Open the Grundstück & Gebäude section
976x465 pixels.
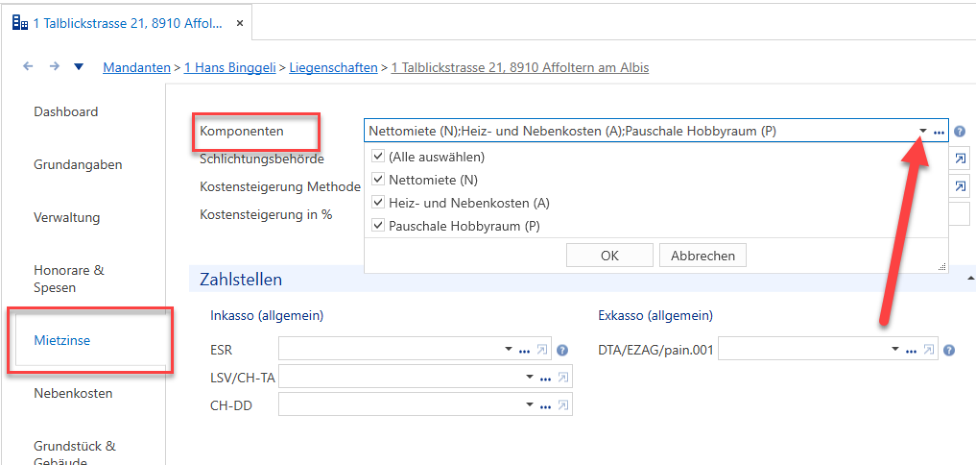pyautogui.click(x=75, y=454)
